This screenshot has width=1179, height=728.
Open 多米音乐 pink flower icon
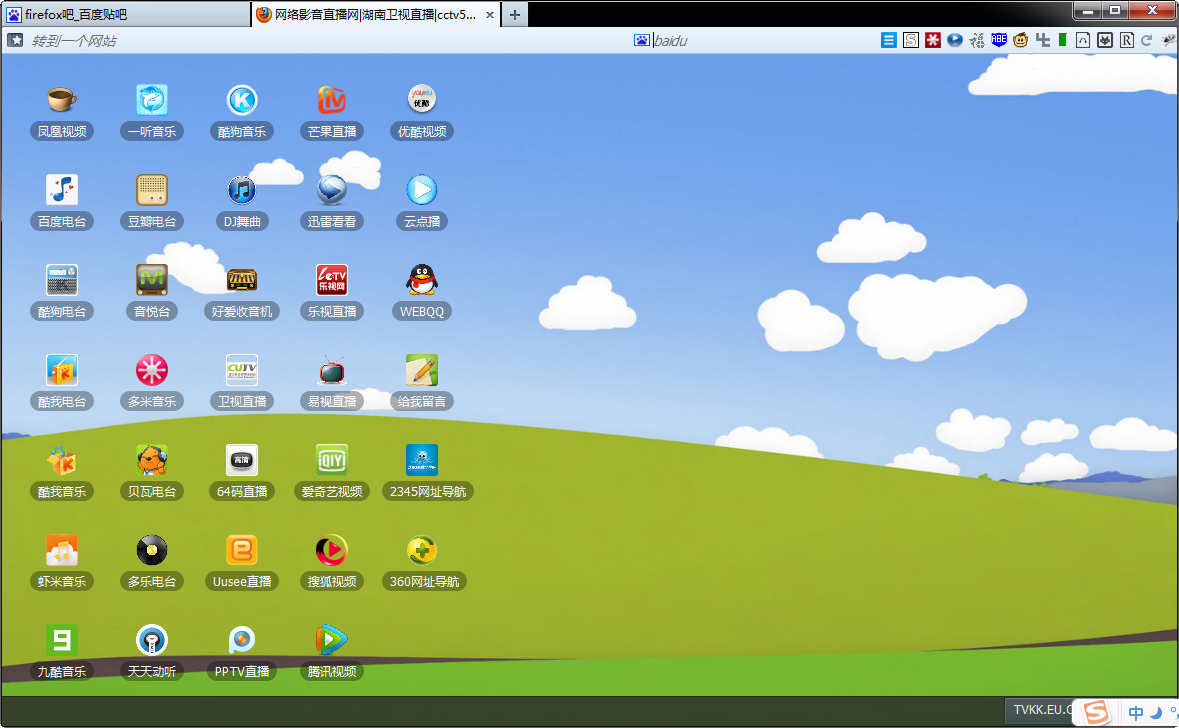coord(152,370)
